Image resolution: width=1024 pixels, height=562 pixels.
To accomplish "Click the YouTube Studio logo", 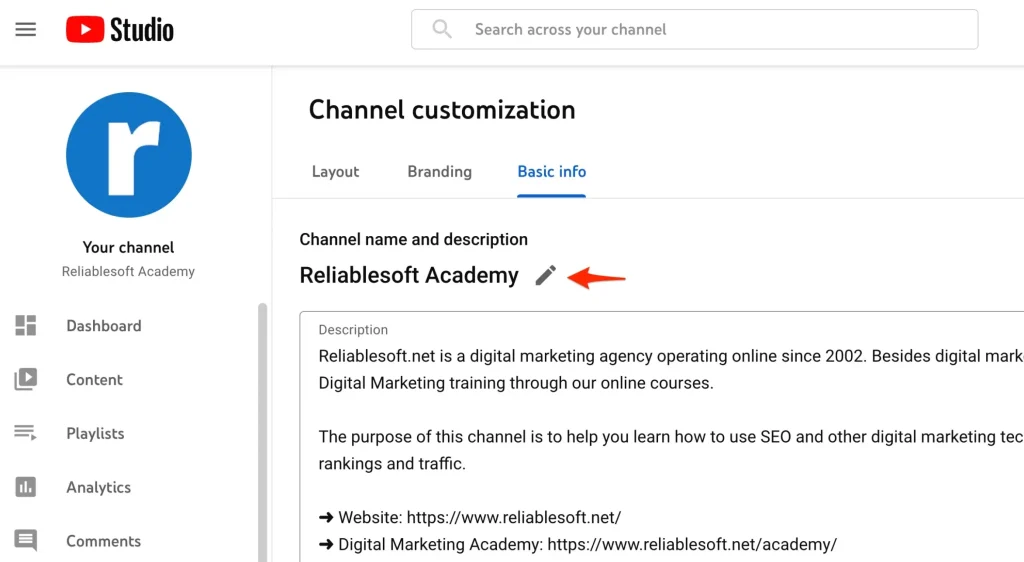I will 120,30.
